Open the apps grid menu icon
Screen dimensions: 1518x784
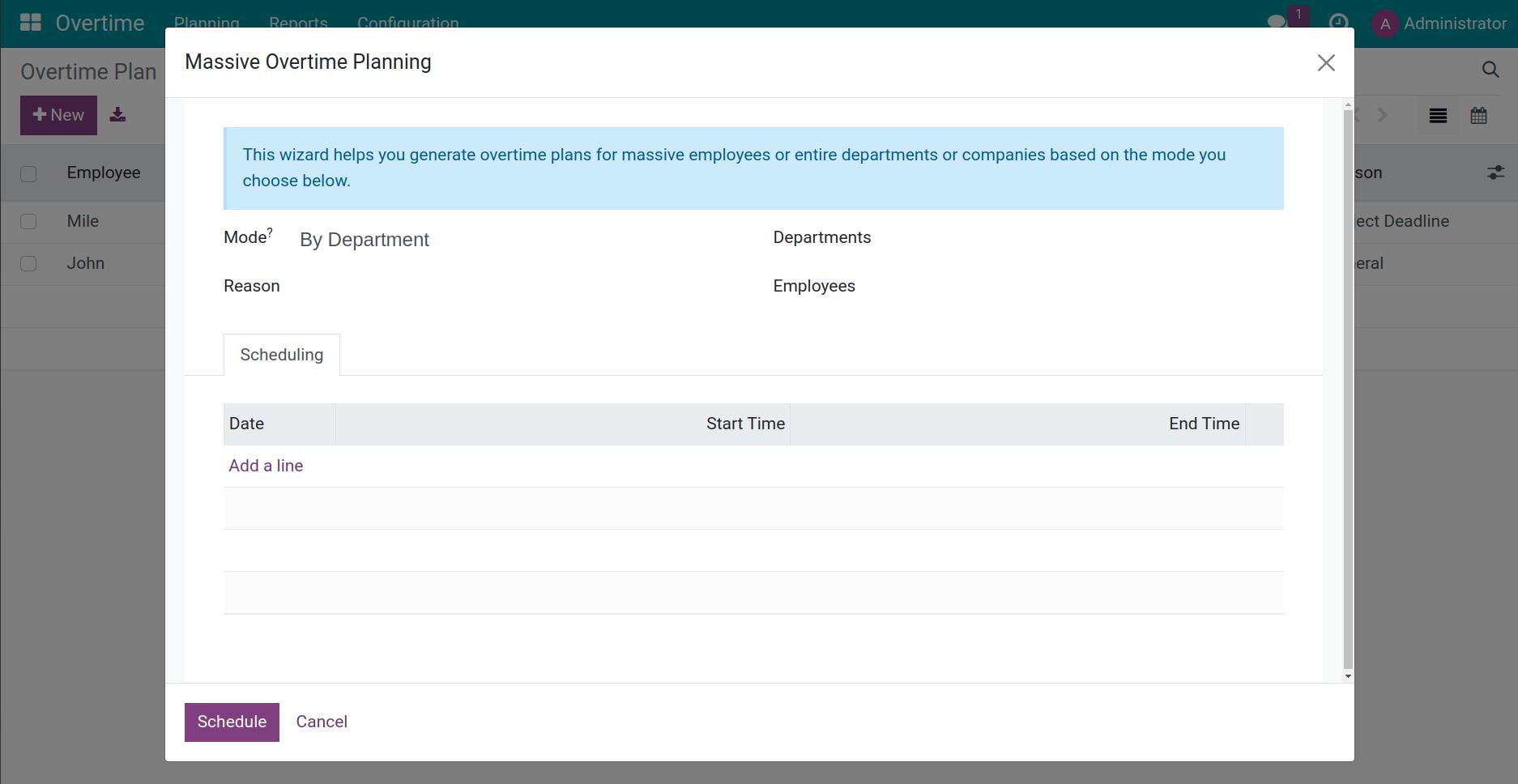(31, 23)
